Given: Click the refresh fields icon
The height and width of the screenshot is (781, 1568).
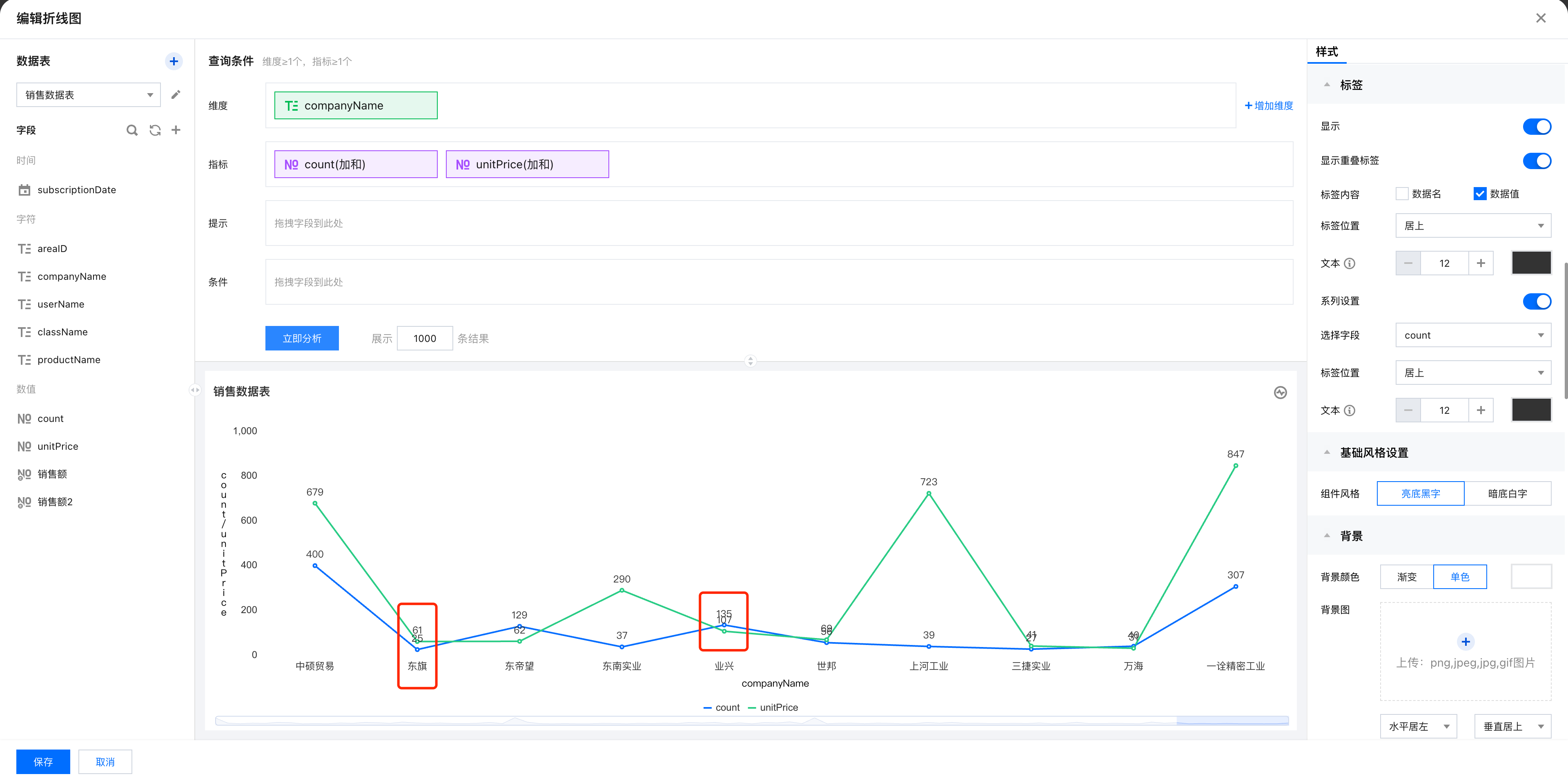Looking at the screenshot, I should 155,129.
